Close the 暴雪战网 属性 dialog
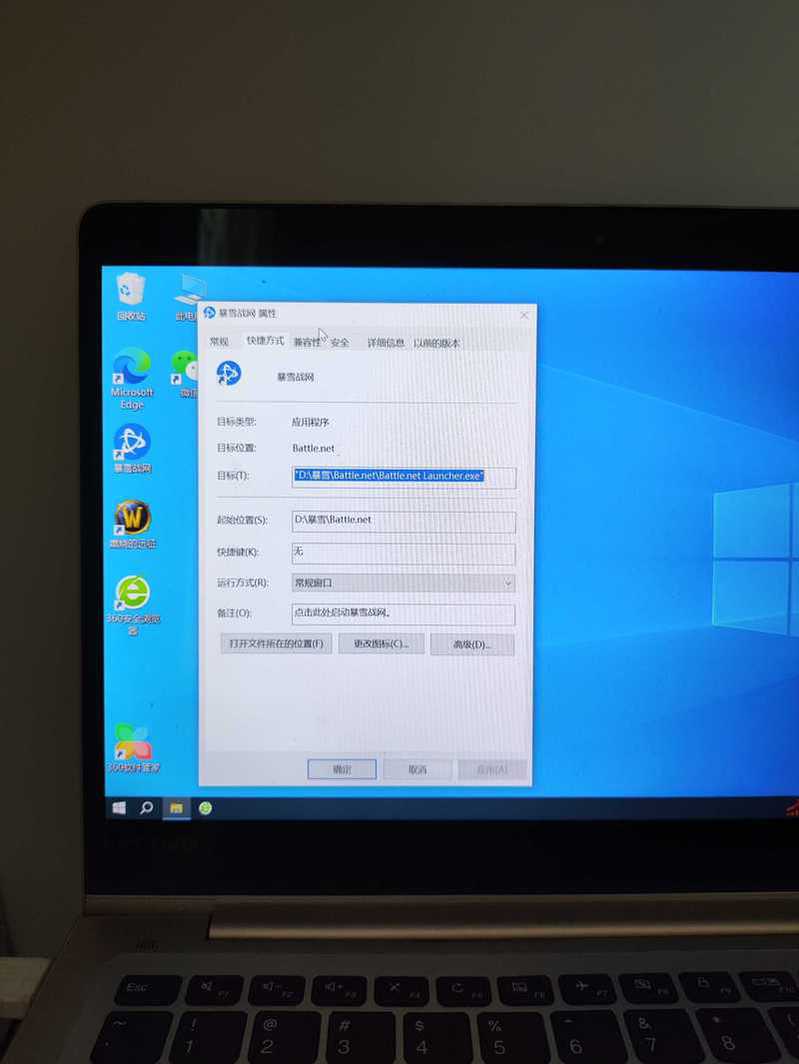The image size is (799, 1064). pos(524,316)
